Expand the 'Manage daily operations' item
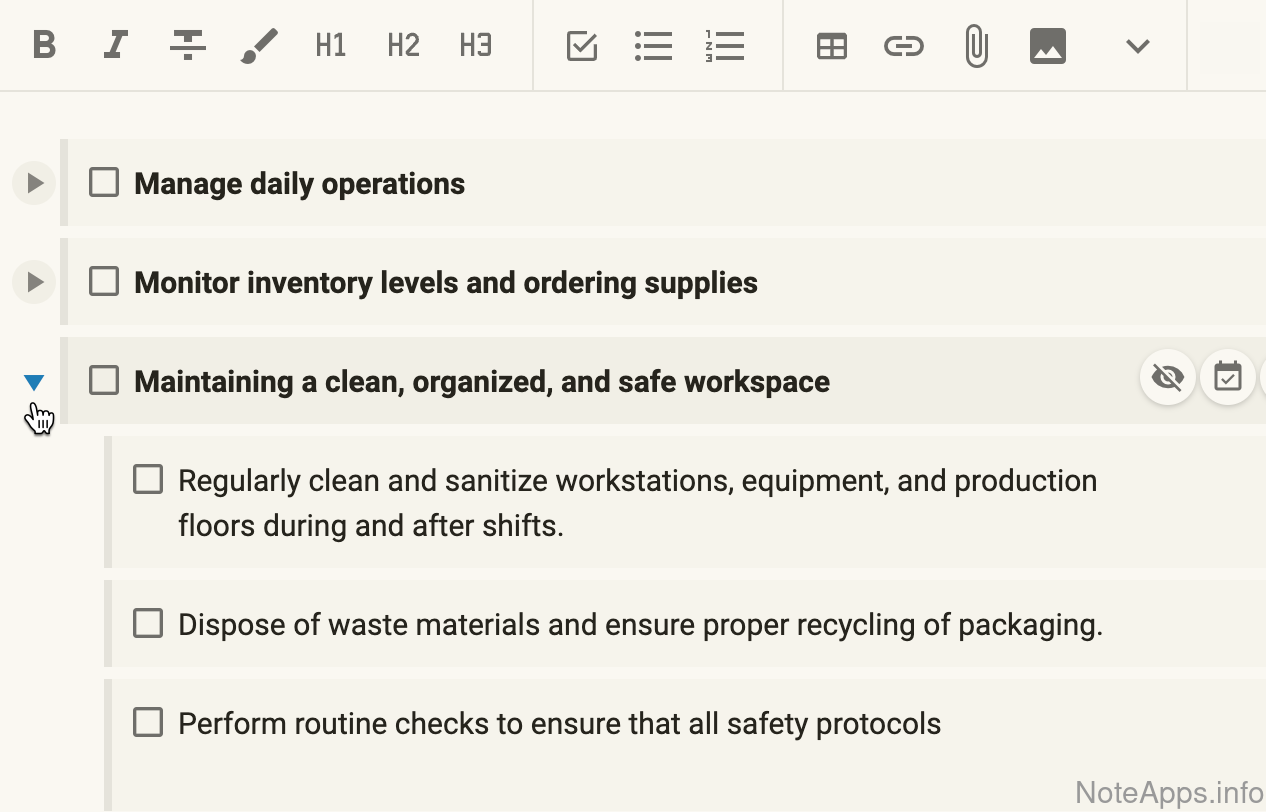The width and height of the screenshot is (1266, 812). [x=34, y=183]
